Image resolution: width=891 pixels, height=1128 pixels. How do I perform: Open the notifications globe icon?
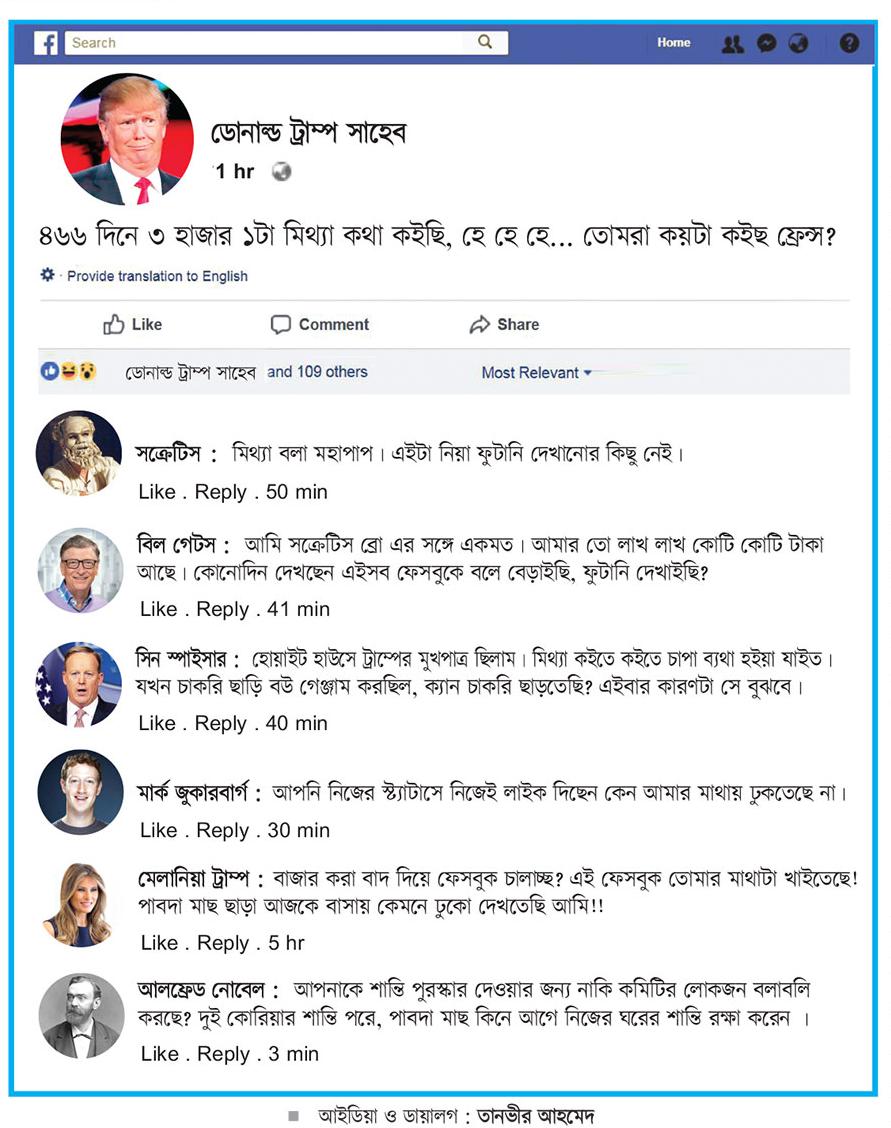(x=798, y=44)
